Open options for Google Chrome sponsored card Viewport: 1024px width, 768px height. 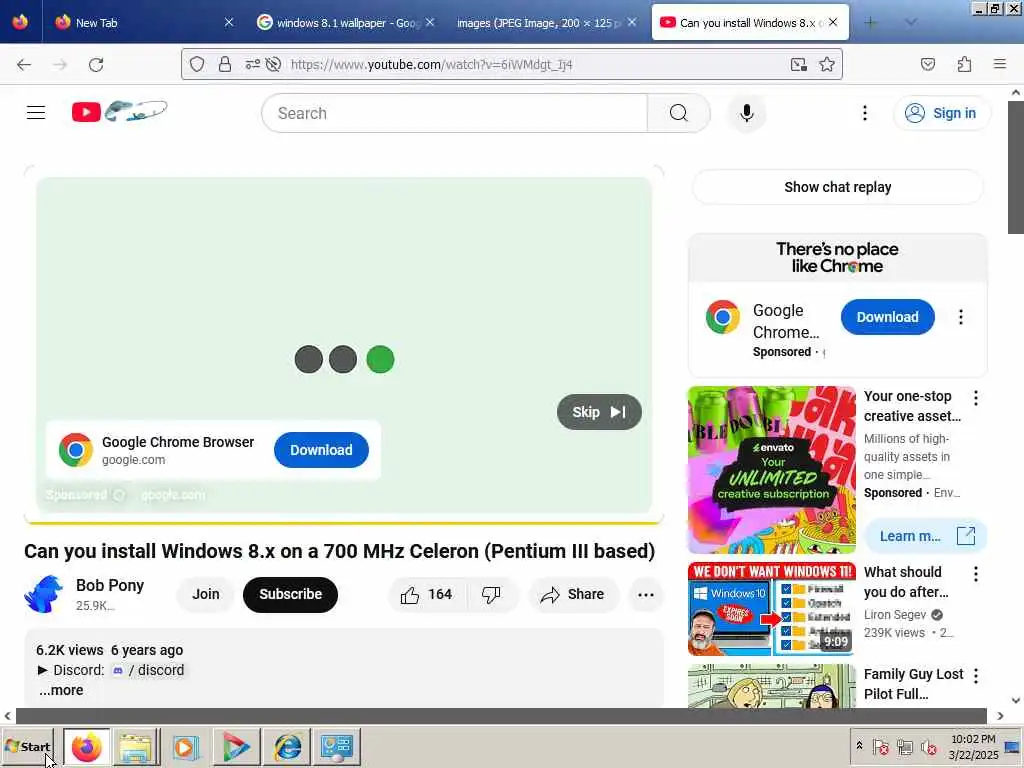[x=961, y=317]
